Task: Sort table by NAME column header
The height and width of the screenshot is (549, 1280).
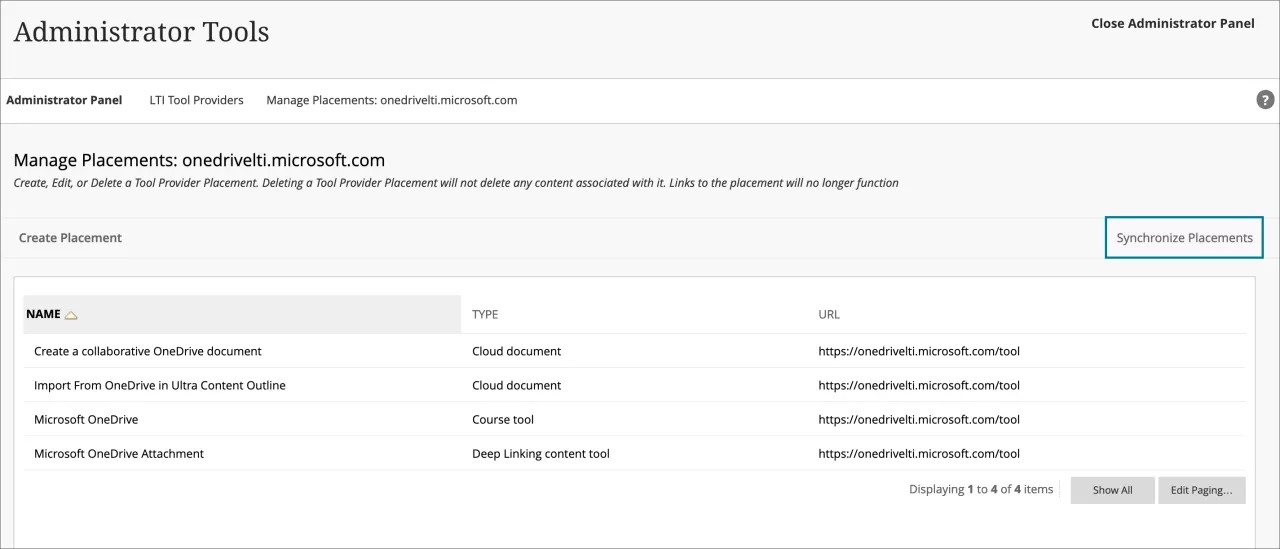Action: point(43,314)
